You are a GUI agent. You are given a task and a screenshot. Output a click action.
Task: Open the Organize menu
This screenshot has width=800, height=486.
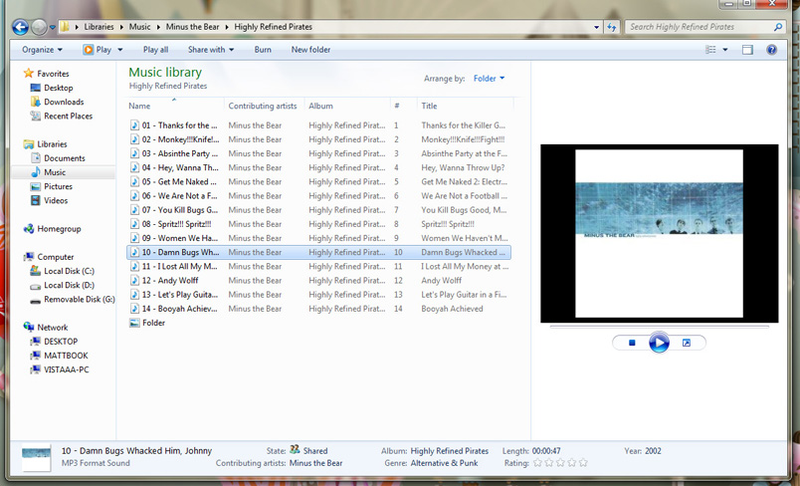point(42,49)
